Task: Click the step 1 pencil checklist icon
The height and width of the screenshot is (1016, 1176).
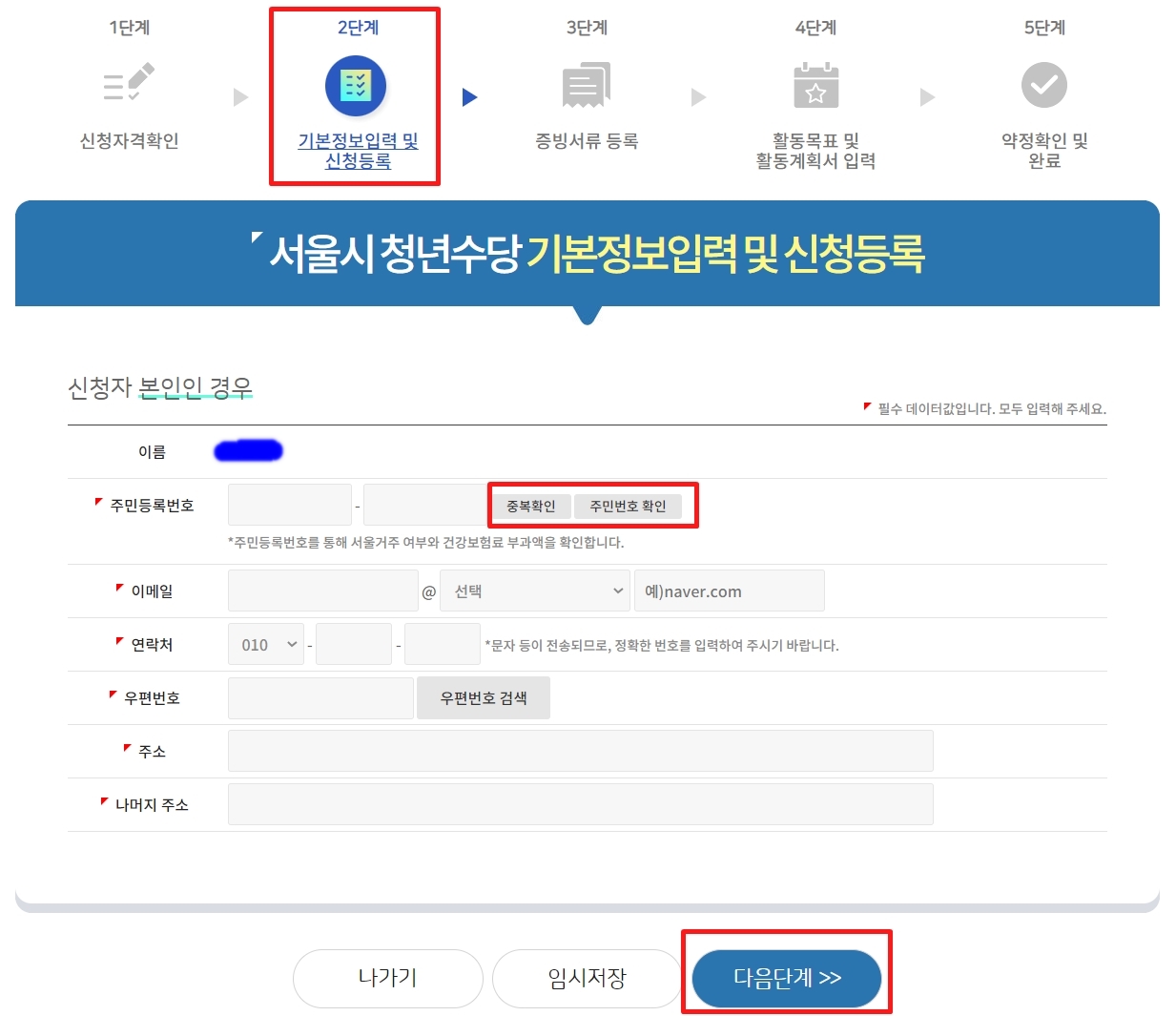Action: (129, 83)
